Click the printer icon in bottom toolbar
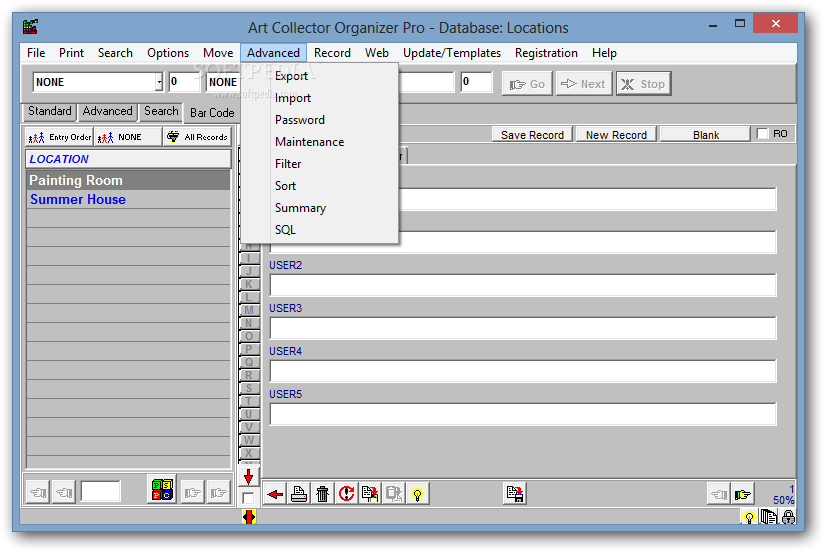Viewport: 825px width, 552px height. (x=299, y=494)
